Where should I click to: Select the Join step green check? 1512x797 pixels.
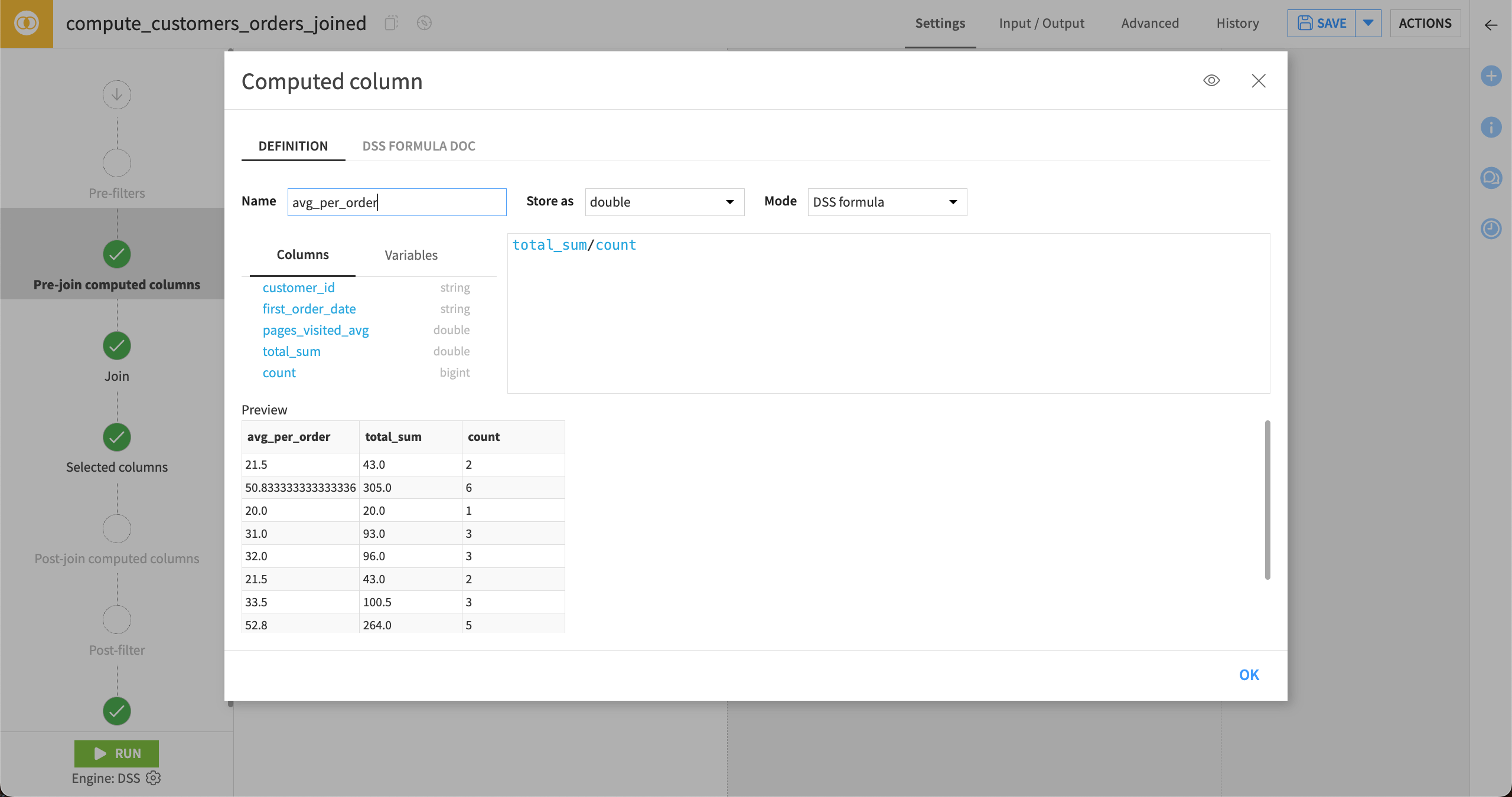coord(117,346)
